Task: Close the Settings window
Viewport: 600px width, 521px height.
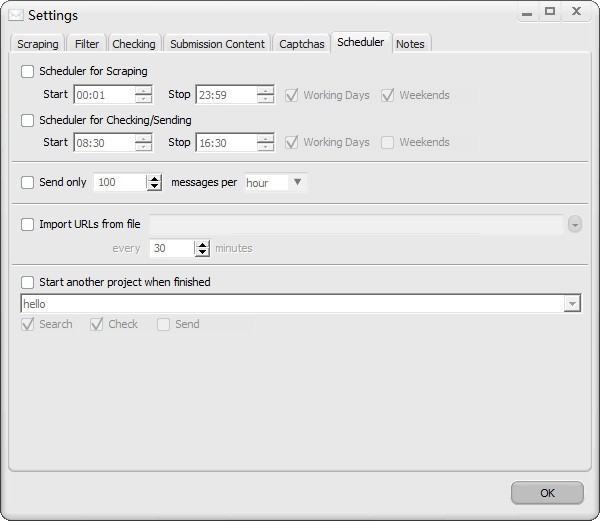Action: (576, 12)
